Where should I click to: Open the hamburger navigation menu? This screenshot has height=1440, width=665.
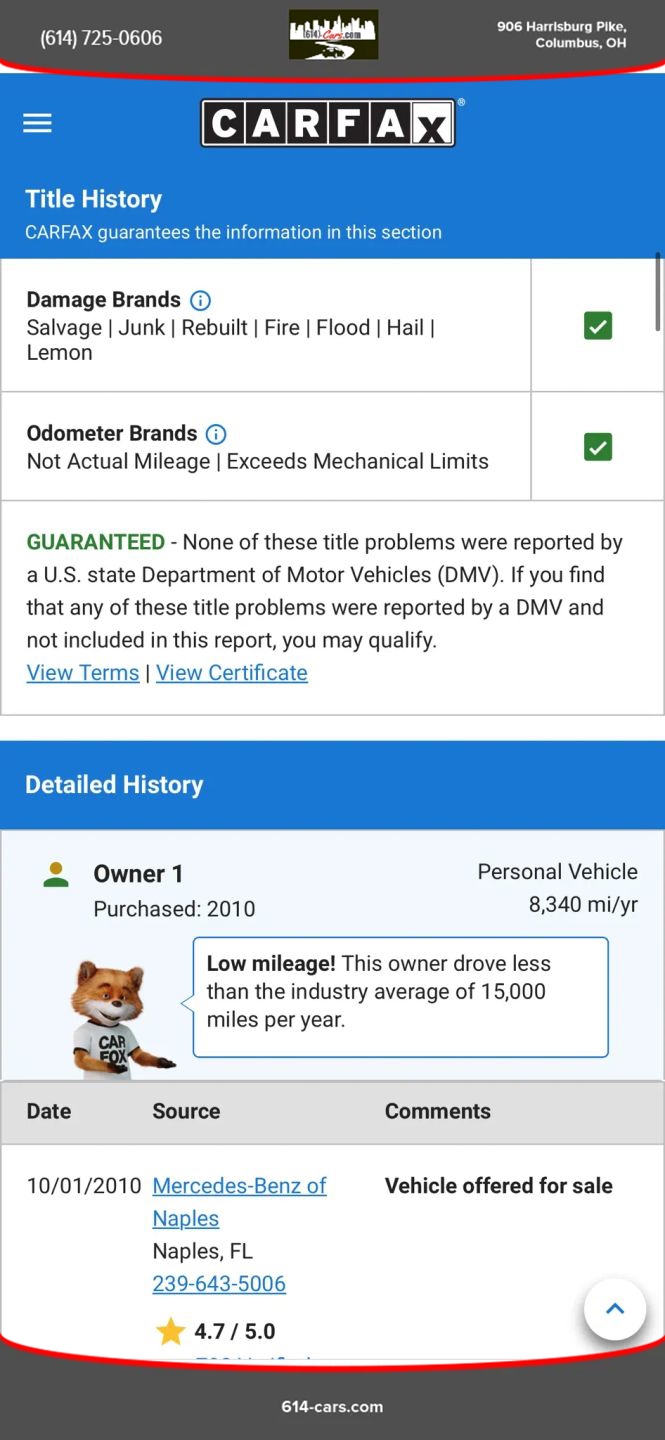(x=38, y=123)
